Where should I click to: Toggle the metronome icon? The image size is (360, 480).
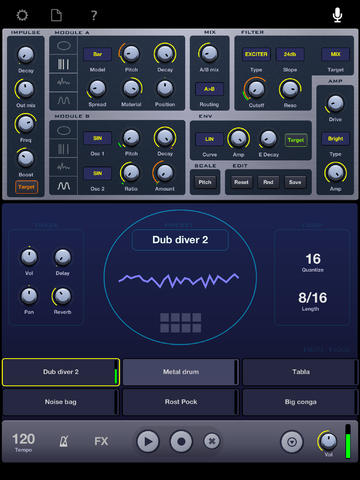tap(64, 441)
